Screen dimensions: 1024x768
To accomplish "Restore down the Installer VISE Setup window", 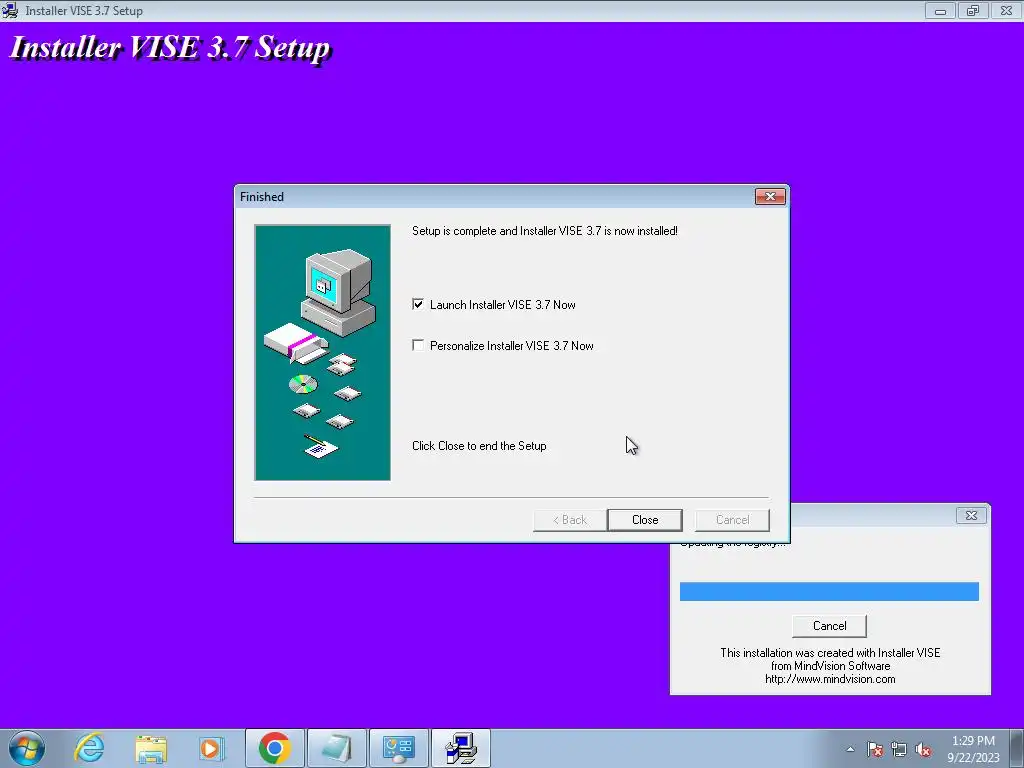I will click(x=973, y=10).
